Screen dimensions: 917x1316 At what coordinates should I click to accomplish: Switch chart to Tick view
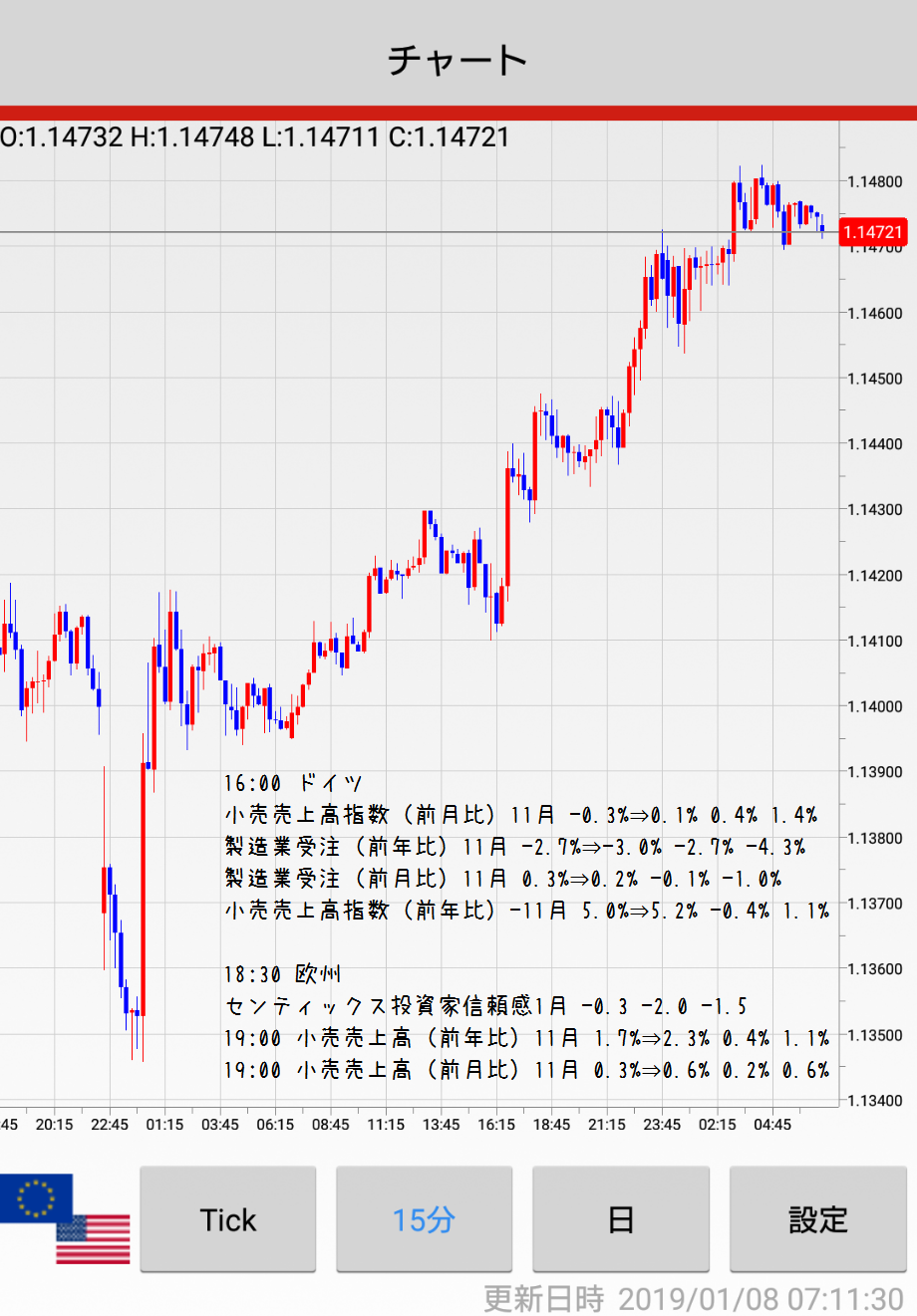click(227, 1219)
